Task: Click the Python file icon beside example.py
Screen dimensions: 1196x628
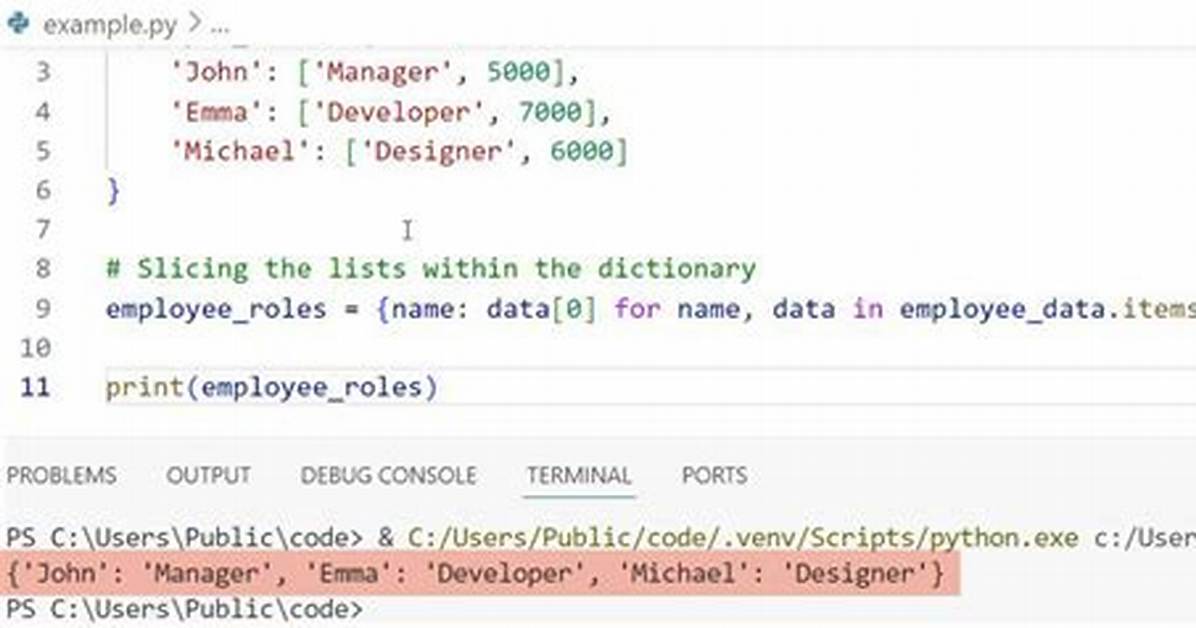Action: (16, 23)
